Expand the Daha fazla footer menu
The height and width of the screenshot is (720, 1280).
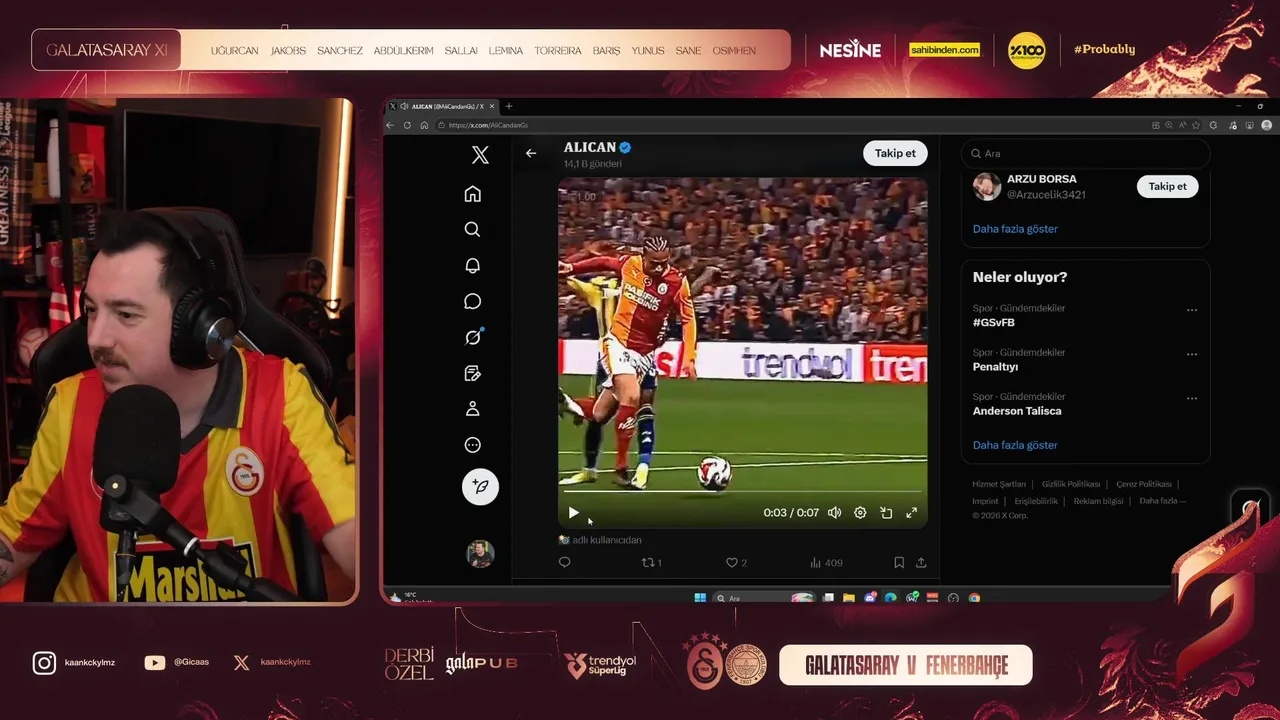point(1162,501)
